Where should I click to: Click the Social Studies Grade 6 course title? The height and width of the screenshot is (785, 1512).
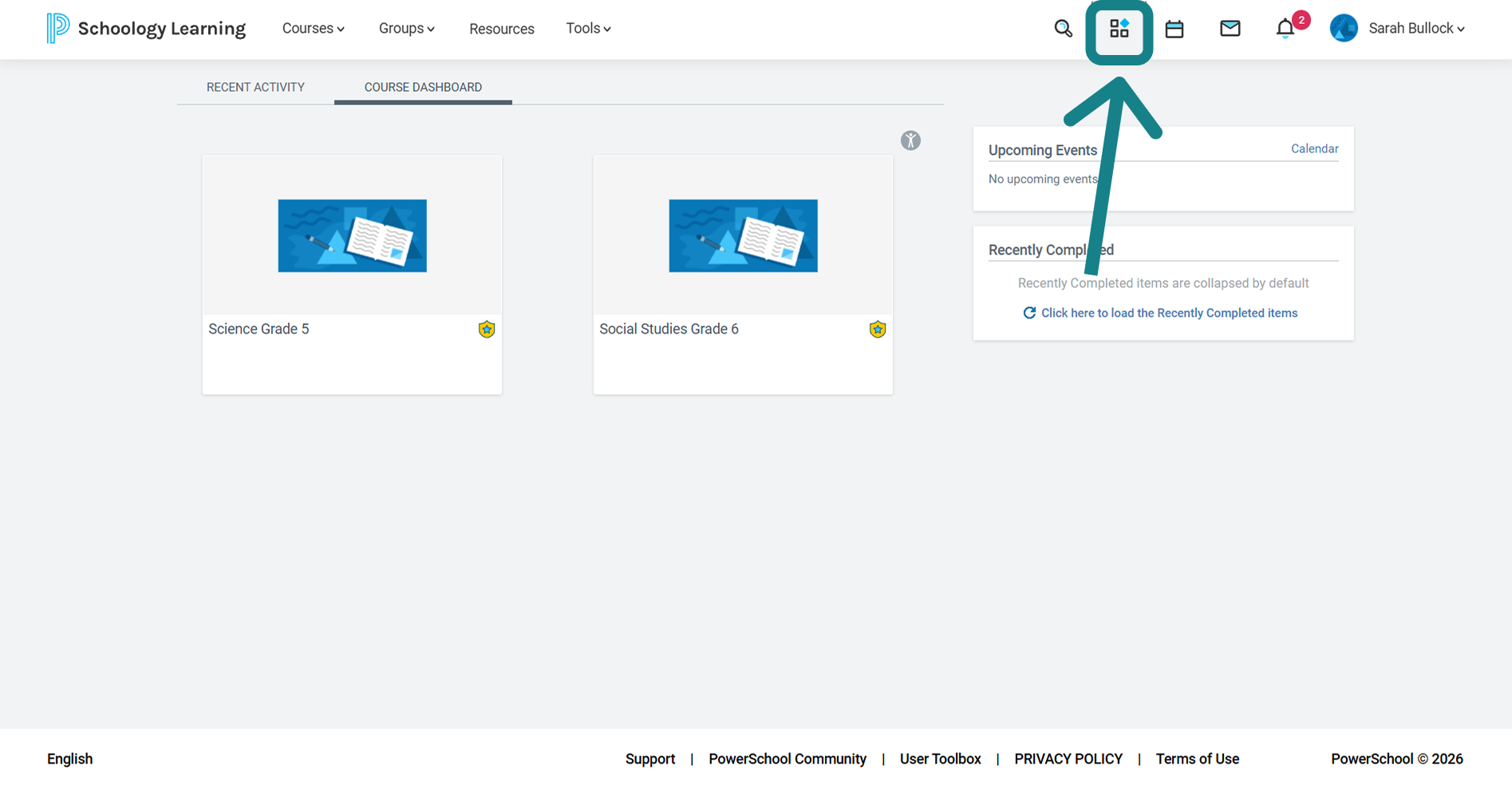pos(669,329)
